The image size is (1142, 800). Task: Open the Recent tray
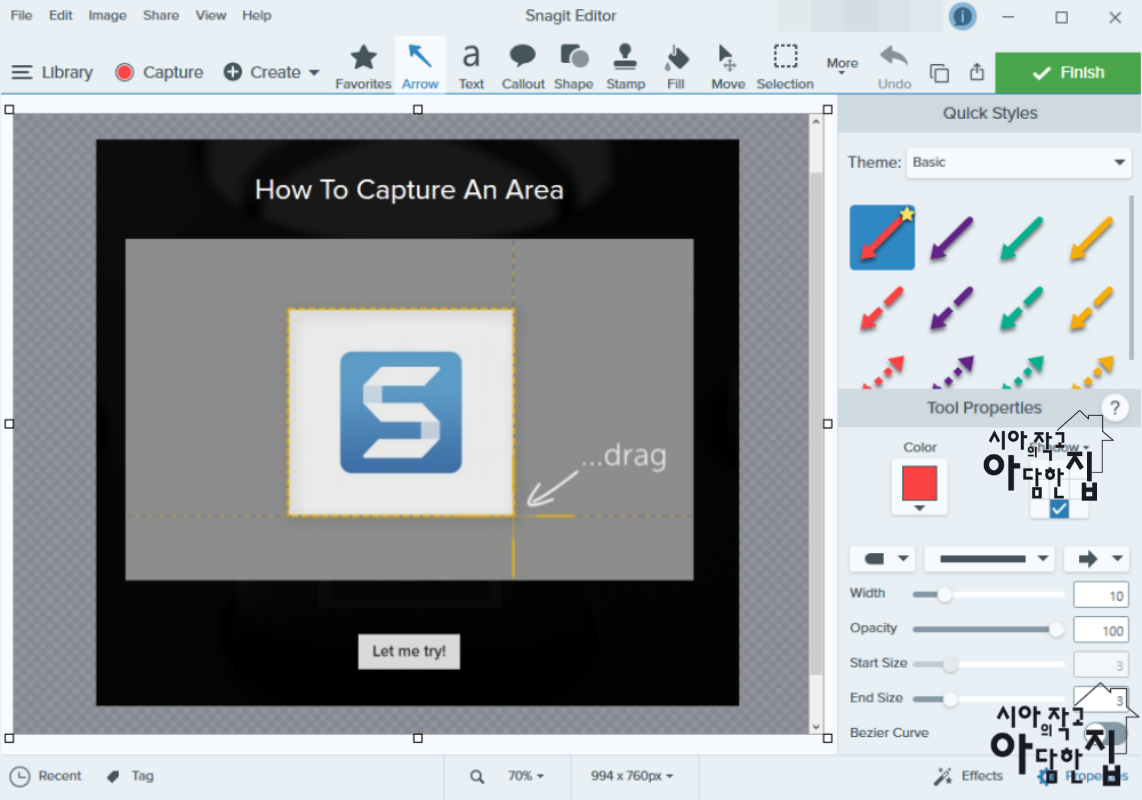click(45, 776)
